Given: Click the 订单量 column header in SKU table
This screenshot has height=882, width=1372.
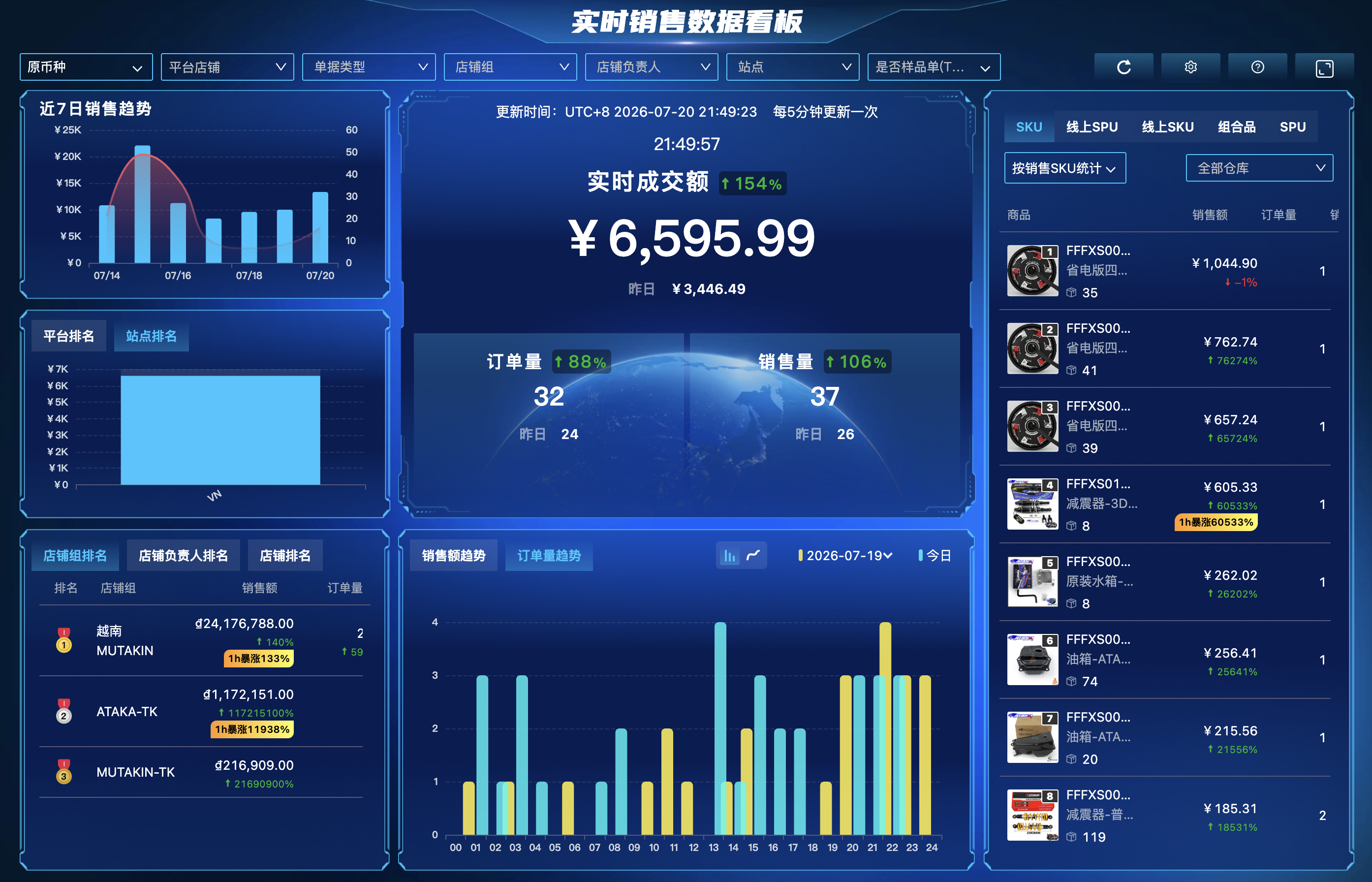Looking at the screenshot, I should click(1278, 215).
